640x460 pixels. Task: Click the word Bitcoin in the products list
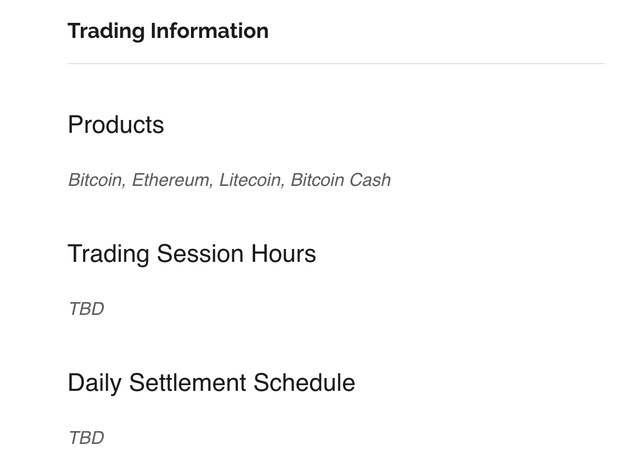pyautogui.click(x=97, y=180)
